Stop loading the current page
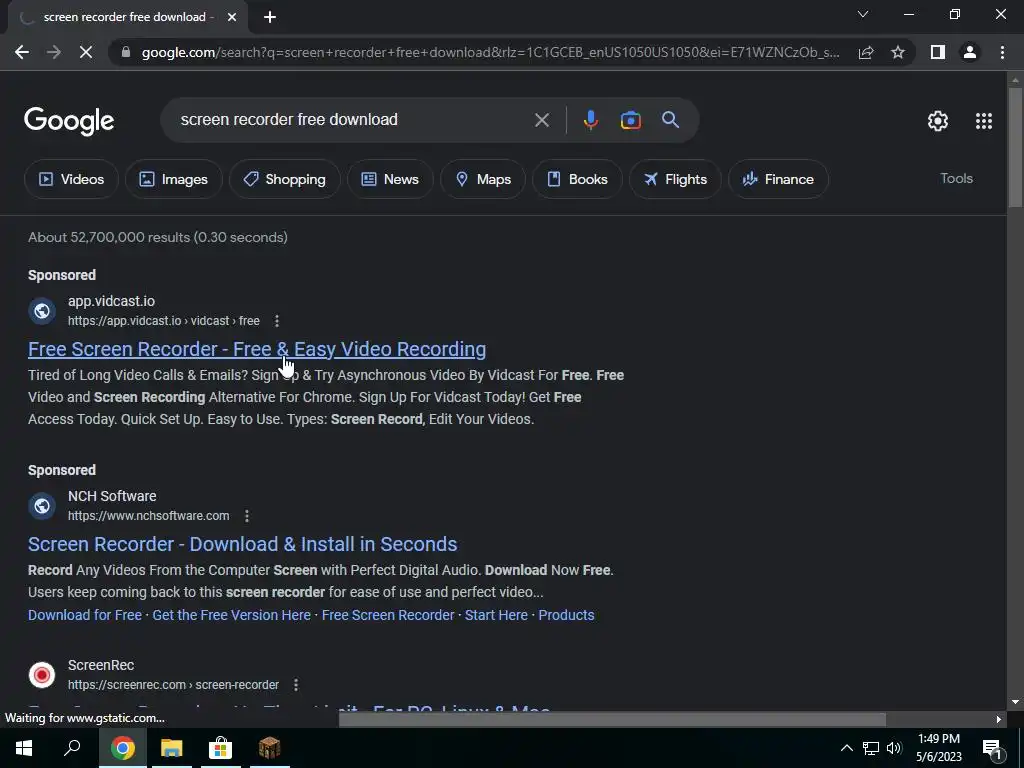 (86, 52)
